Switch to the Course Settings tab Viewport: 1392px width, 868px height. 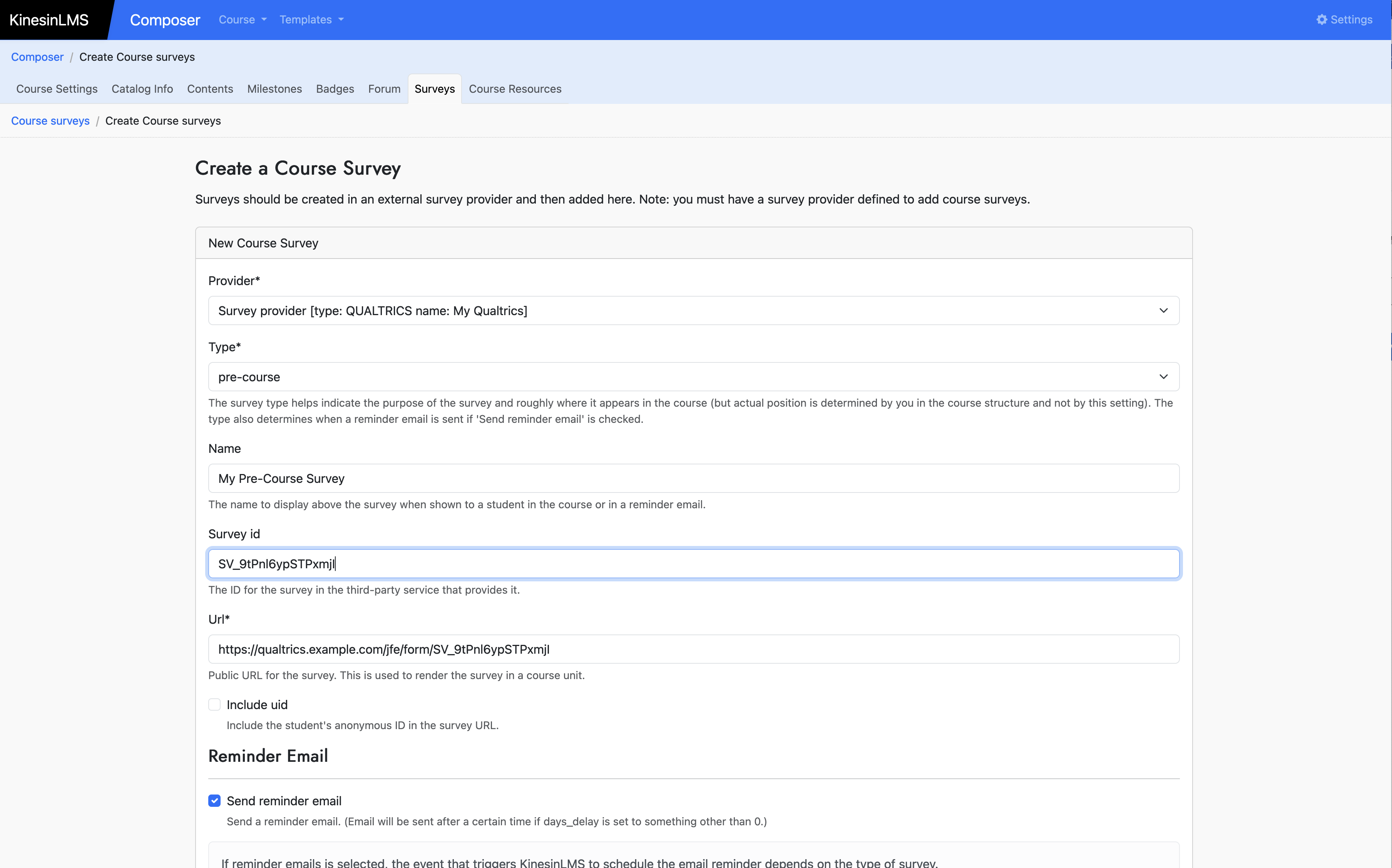57,89
